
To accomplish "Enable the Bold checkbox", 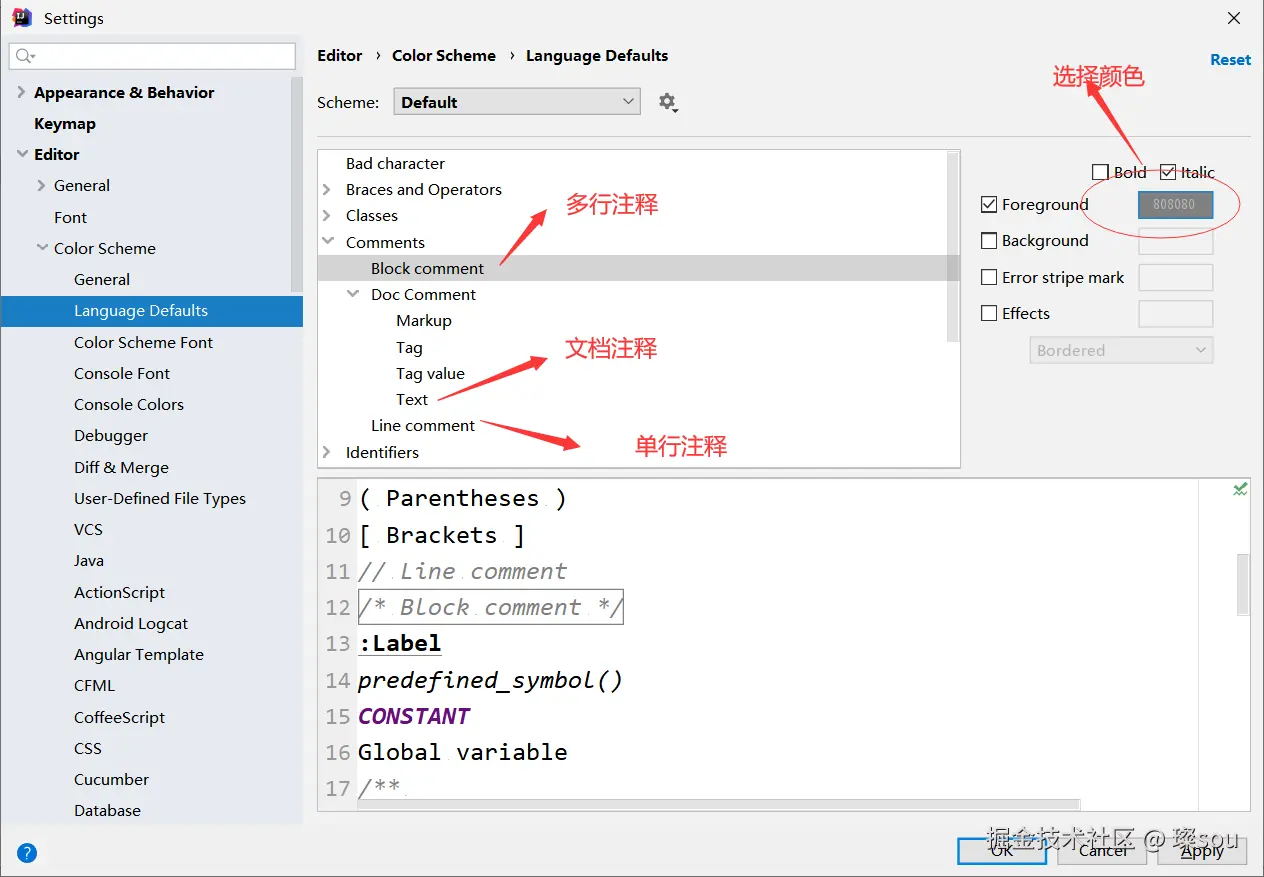I will tap(1101, 172).
